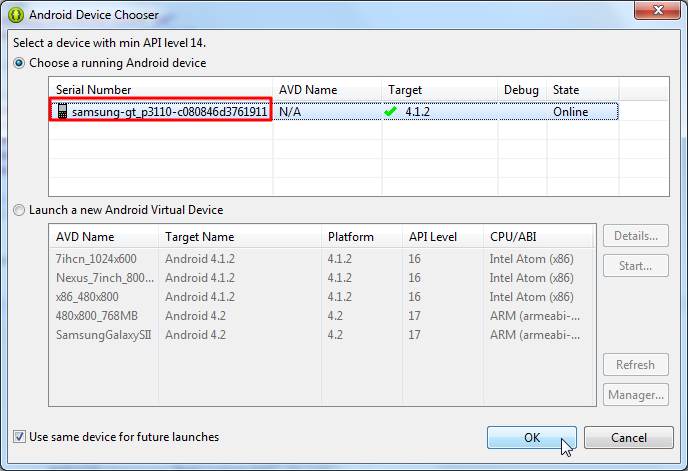
Task: Click the green checkmark next to 4.1.2
Action: (390, 111)
